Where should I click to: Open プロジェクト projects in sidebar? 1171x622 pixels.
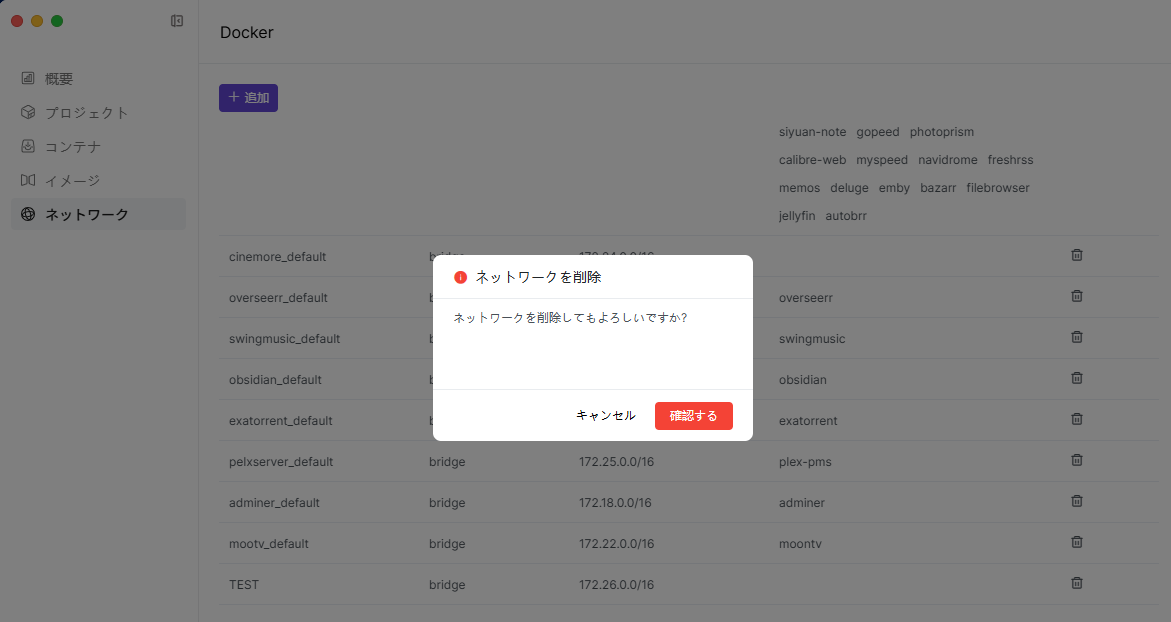[86, 113]
